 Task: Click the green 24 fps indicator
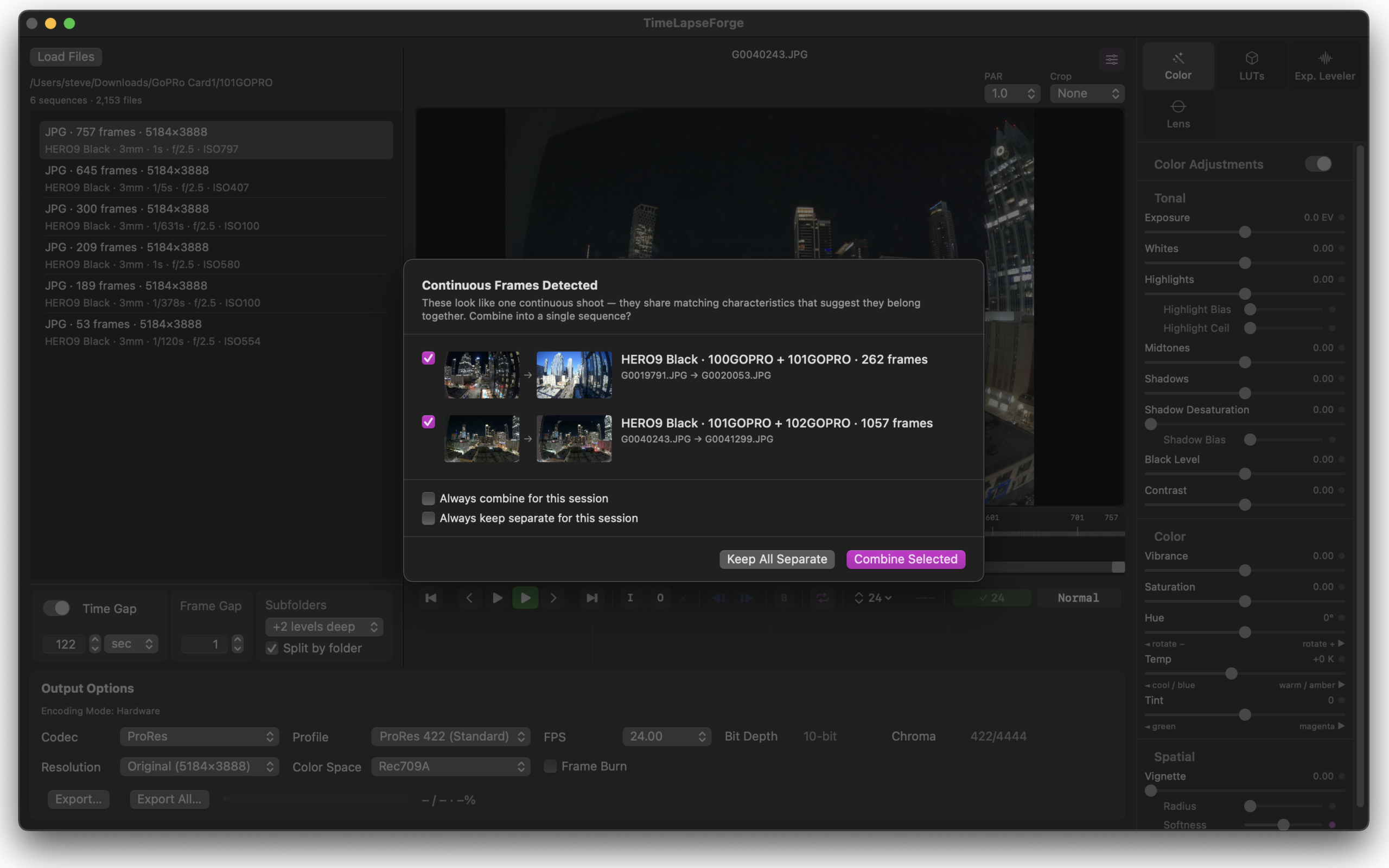click(x=991, y=598)
